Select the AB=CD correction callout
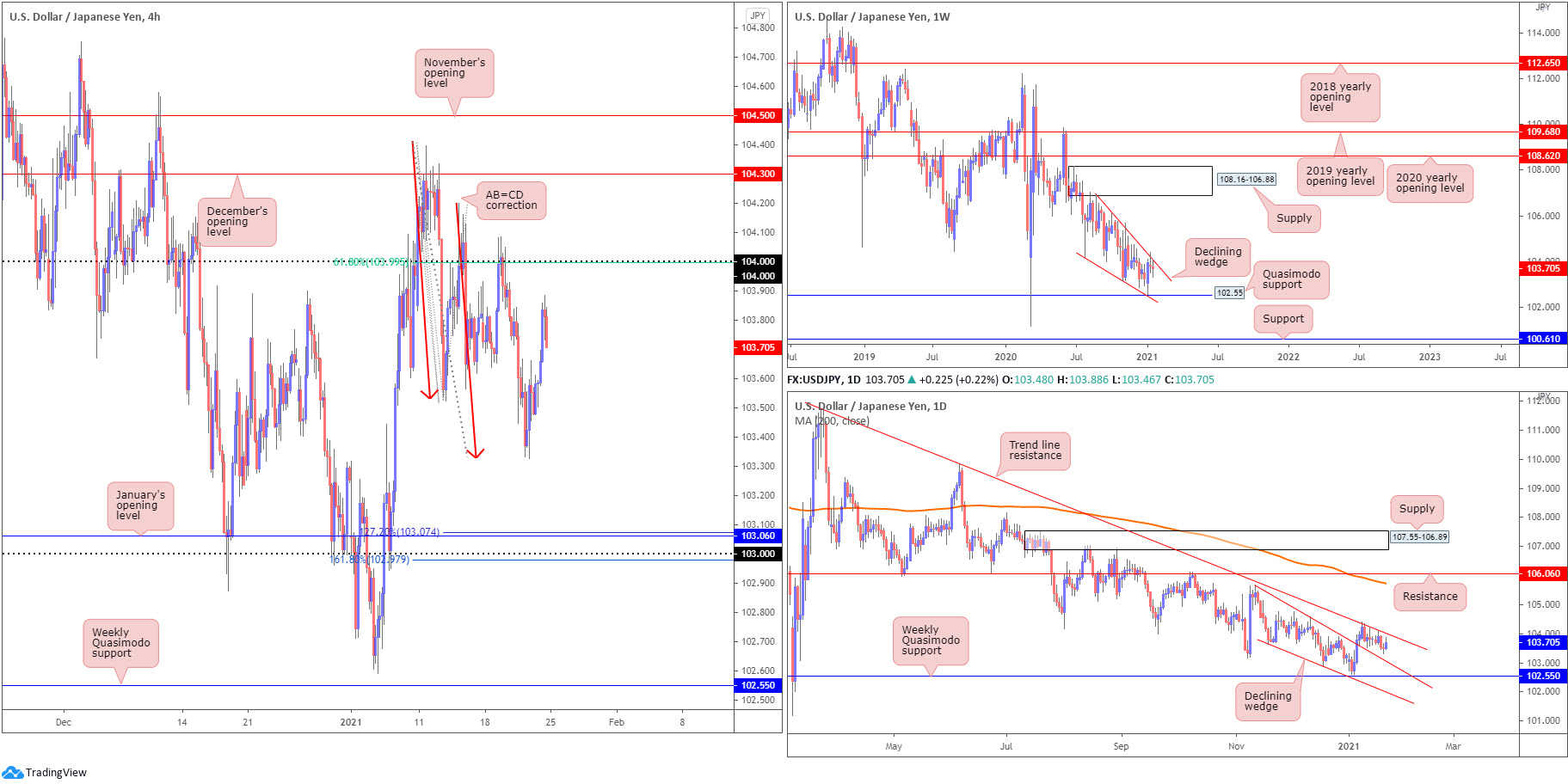The height and width of the screenshot is (784, 1568). click(511, 200)
